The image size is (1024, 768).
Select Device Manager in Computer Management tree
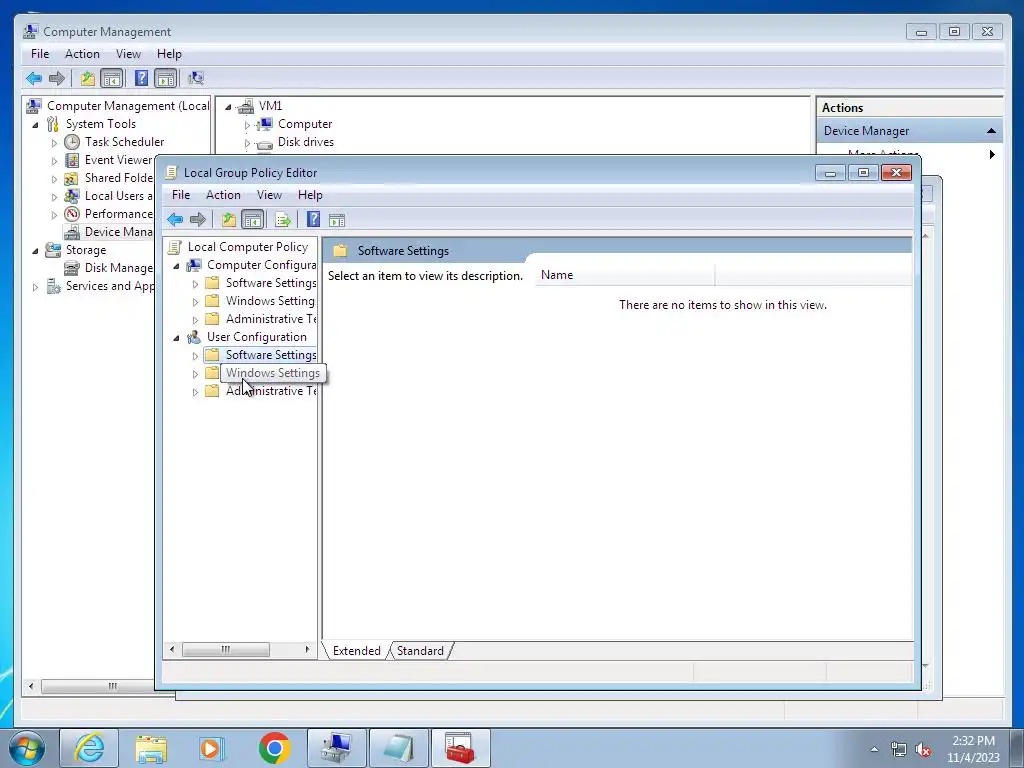[x=118, y=232]
